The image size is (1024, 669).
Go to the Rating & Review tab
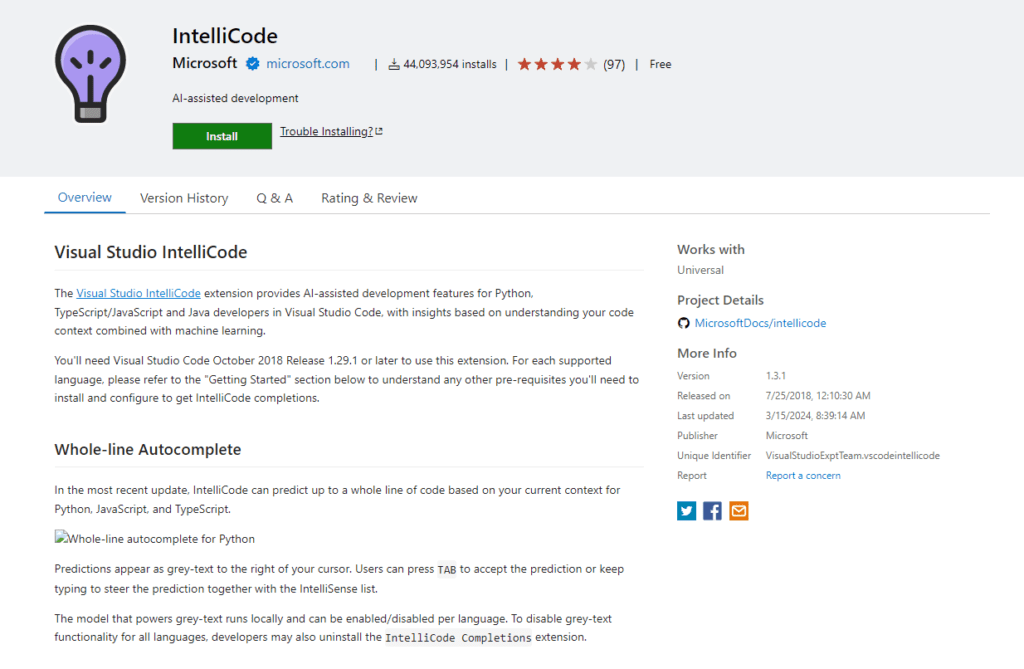[369, 198]
